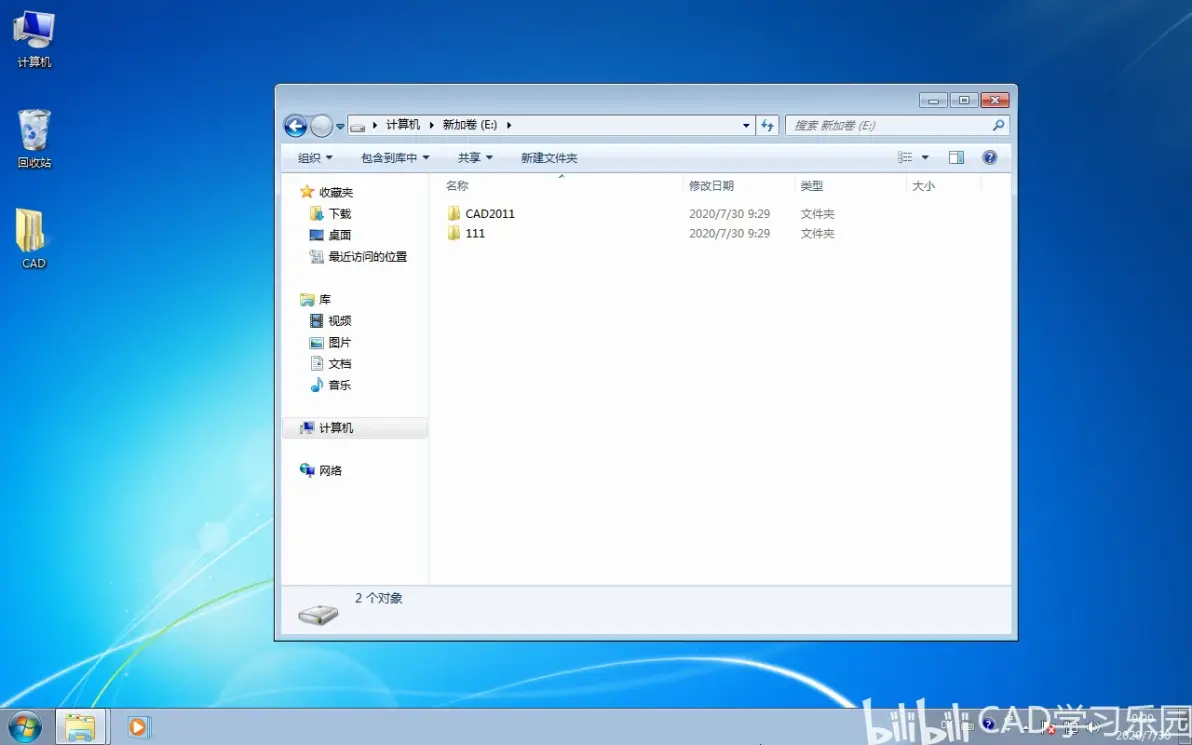Click the drive icon in the details pane
The width and height of the screenshot is (1192, 745).
pos(318,613)
